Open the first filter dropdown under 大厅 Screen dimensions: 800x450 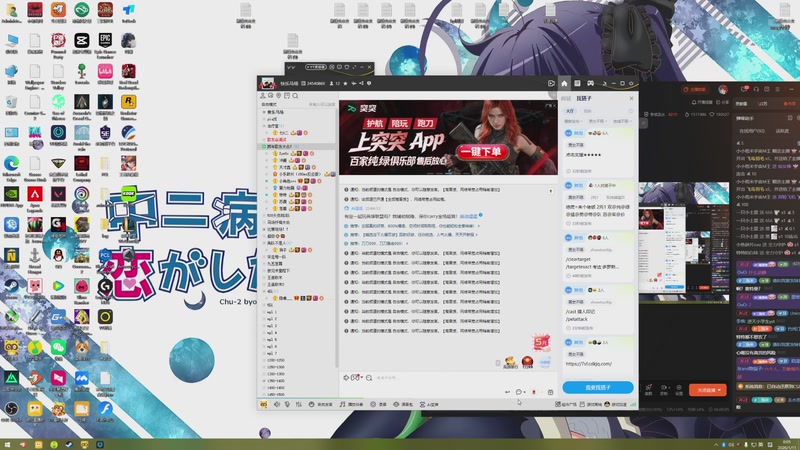pos(572,121)
